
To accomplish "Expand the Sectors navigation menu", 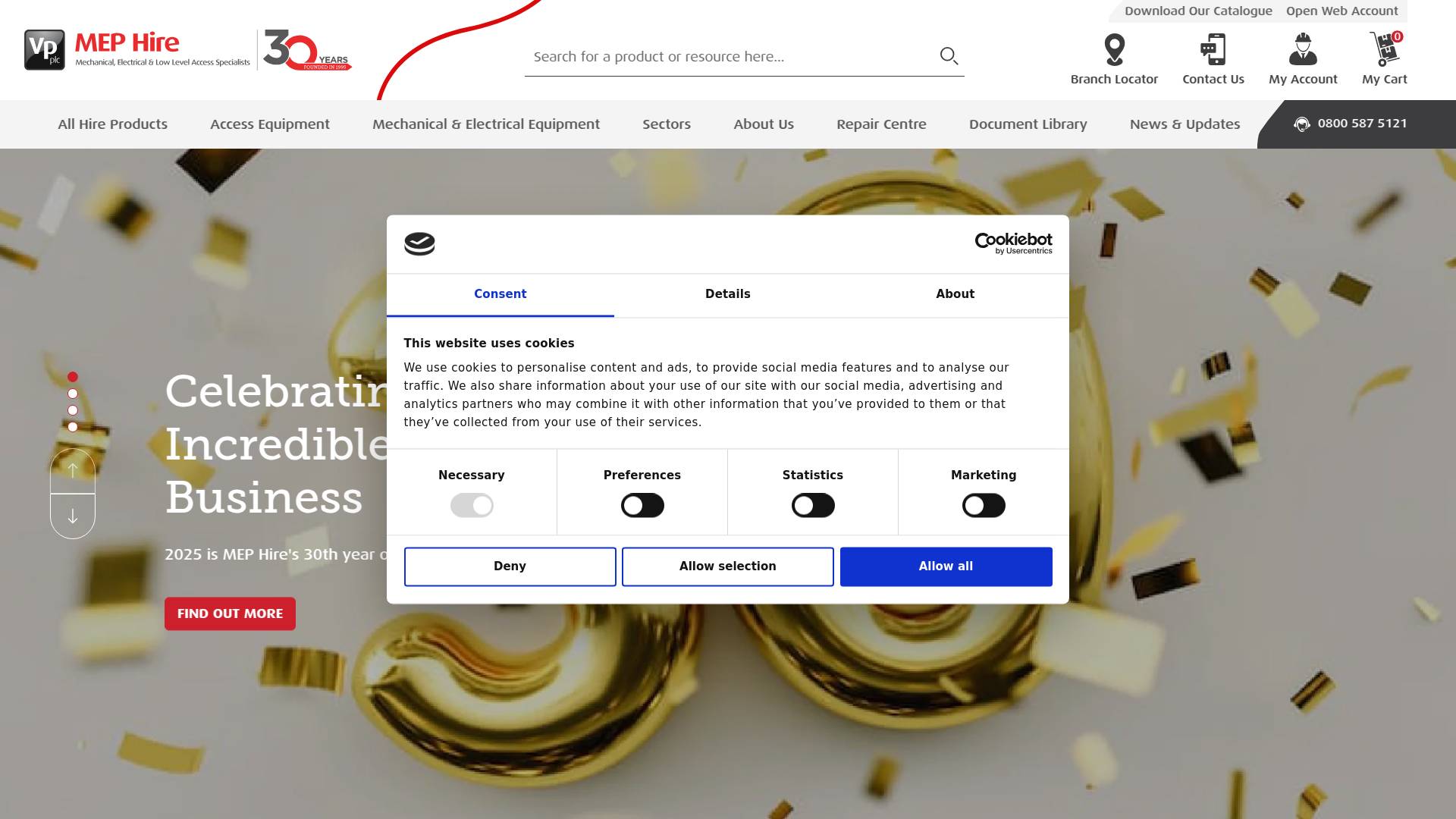I will pos(666,124).
